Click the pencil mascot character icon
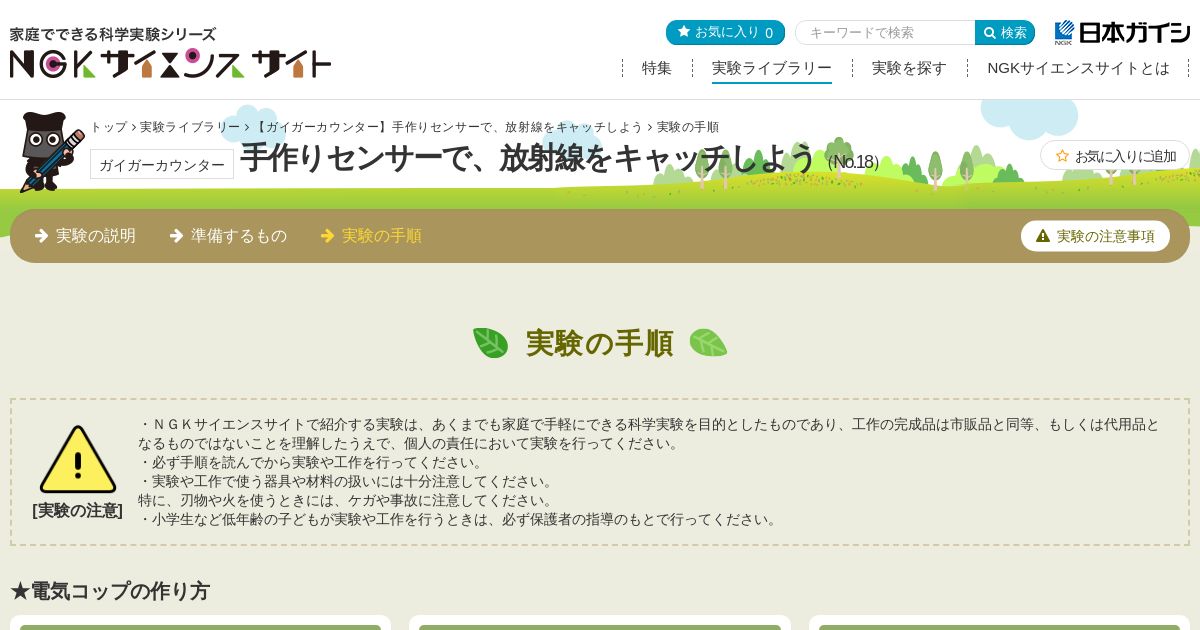1200x630 pixels. pyautogui.click(x=52, y=151)
